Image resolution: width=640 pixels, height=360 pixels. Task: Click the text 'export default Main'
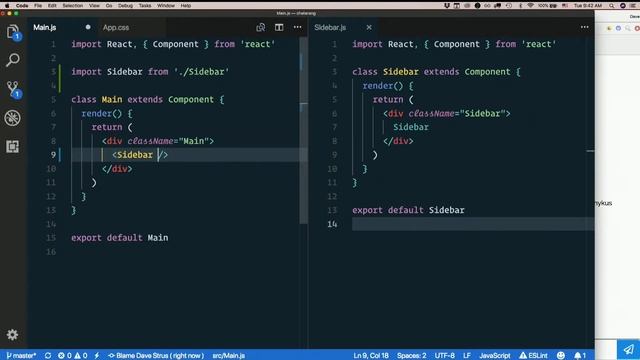coord(120,238)
